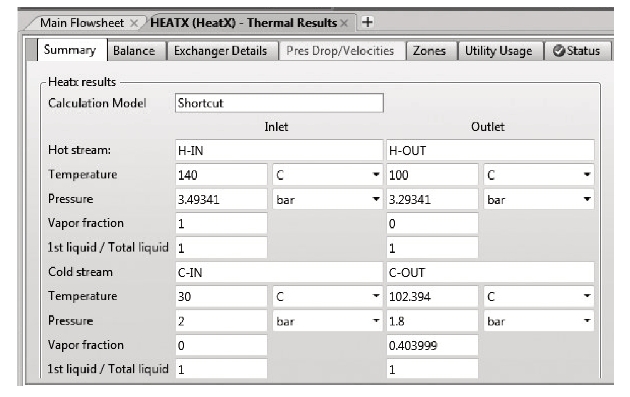
Task: Click the Cold stream label
Action: tap(80, 272)
